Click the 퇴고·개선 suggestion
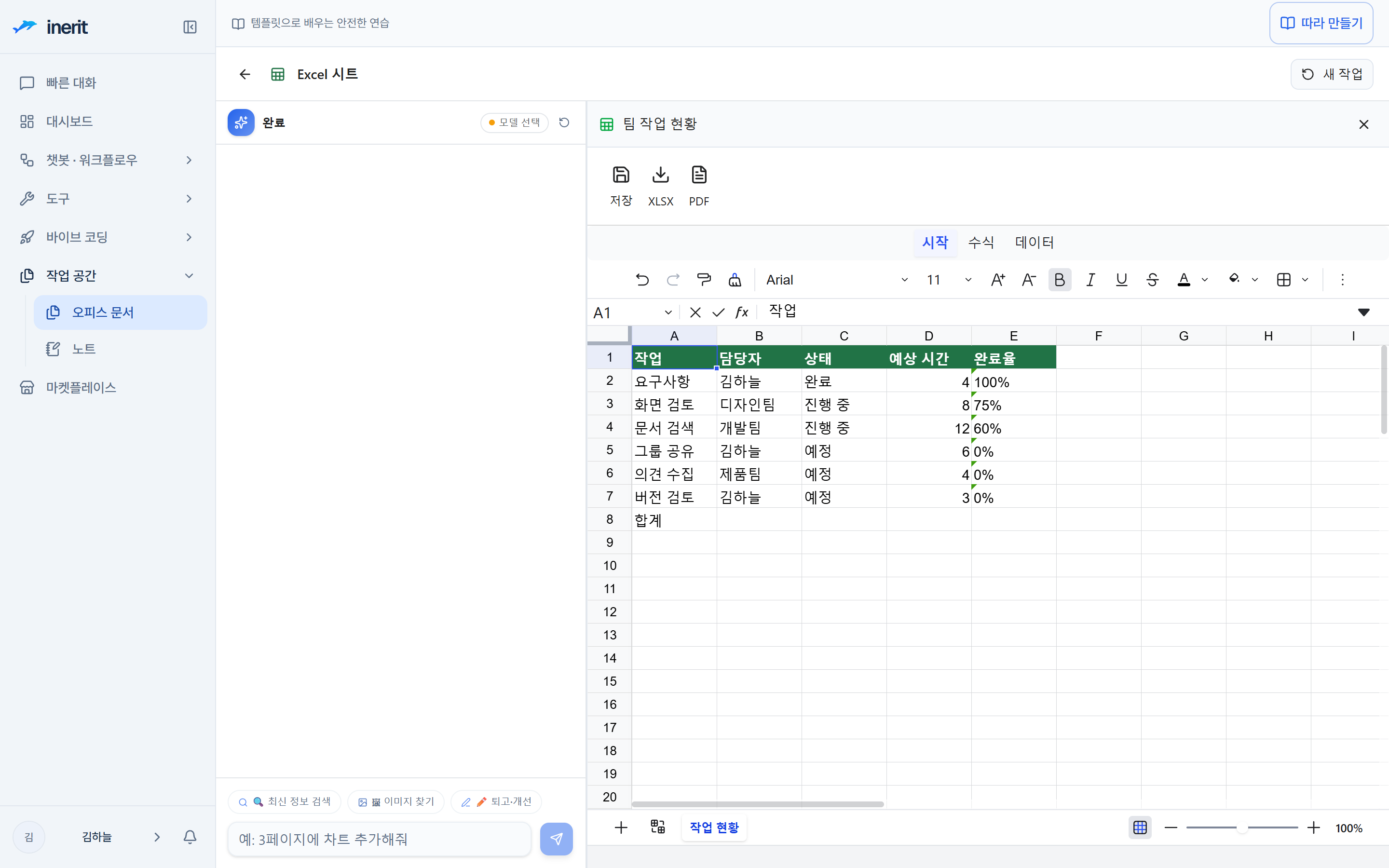The height and width of the screenshot is (868, 1389). point(496,802)
